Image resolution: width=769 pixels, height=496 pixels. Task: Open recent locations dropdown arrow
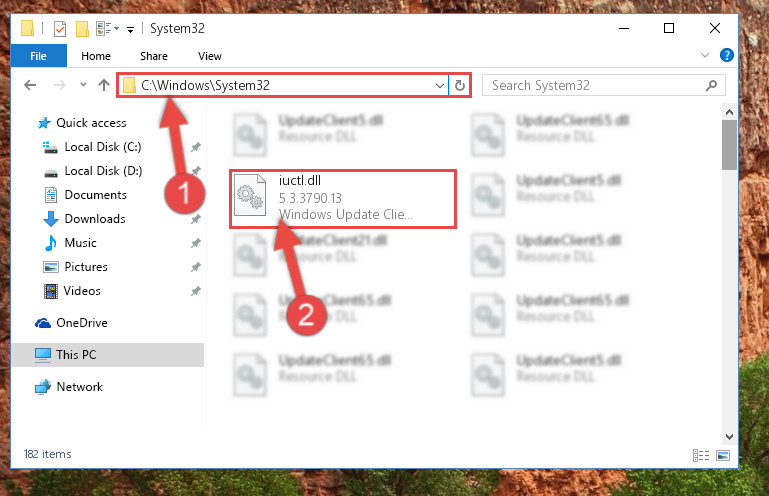coord(83,85)
